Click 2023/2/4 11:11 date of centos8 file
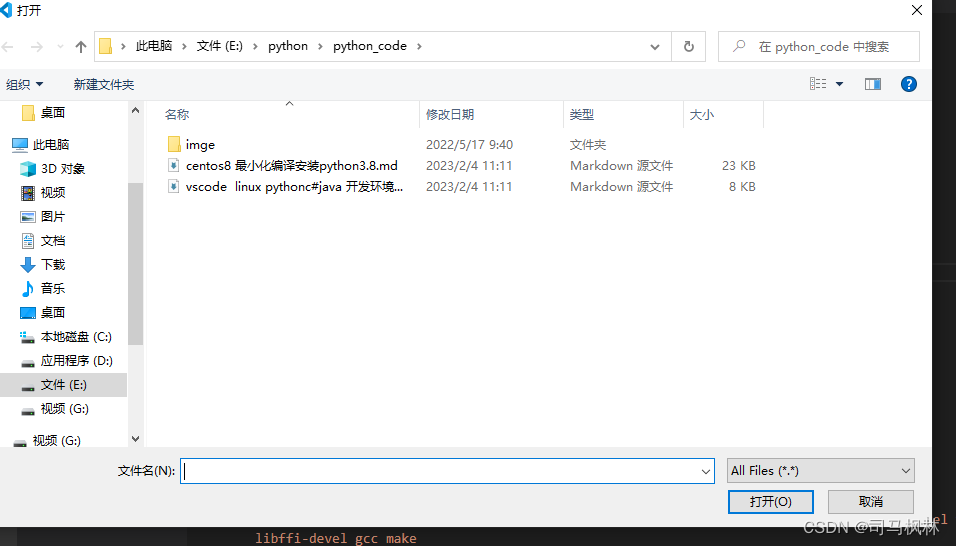The image size is (956, 546). pos(469,166)
